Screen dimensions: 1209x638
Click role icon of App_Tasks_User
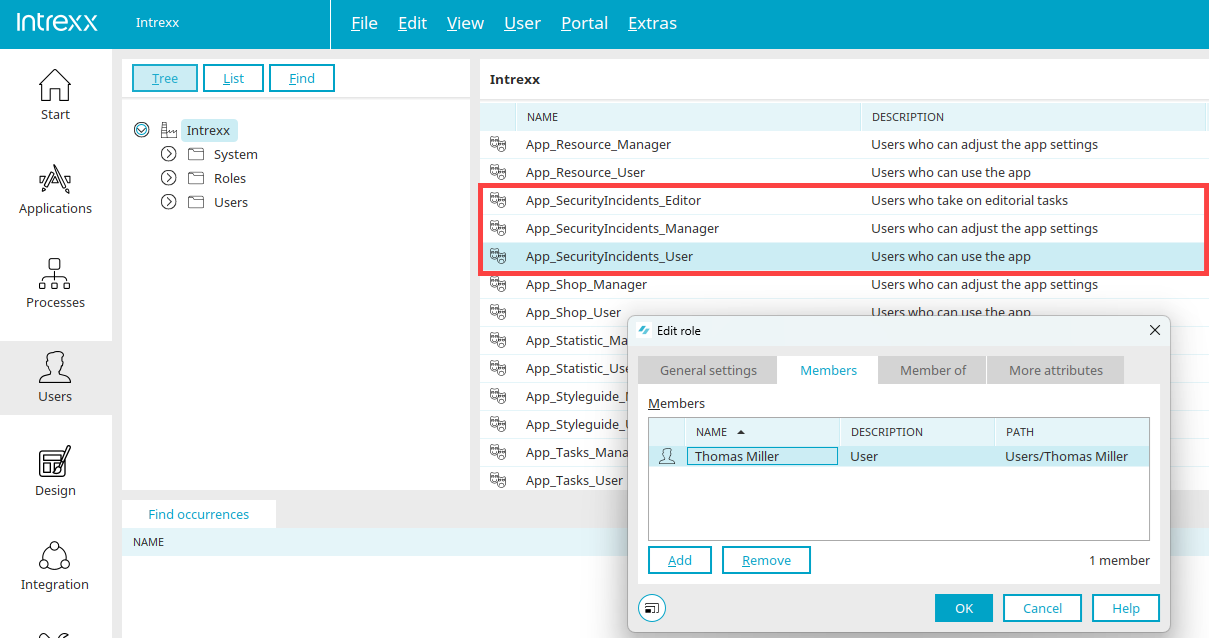[498, 480]
